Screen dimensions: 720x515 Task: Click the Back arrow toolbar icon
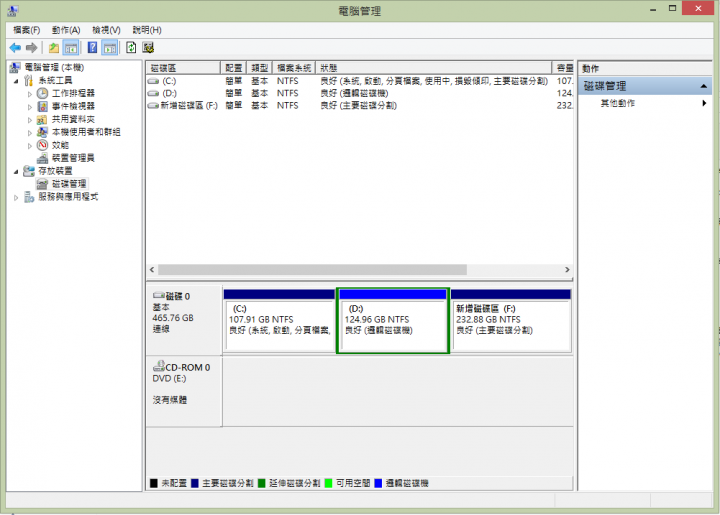click(x=15, y=48)
